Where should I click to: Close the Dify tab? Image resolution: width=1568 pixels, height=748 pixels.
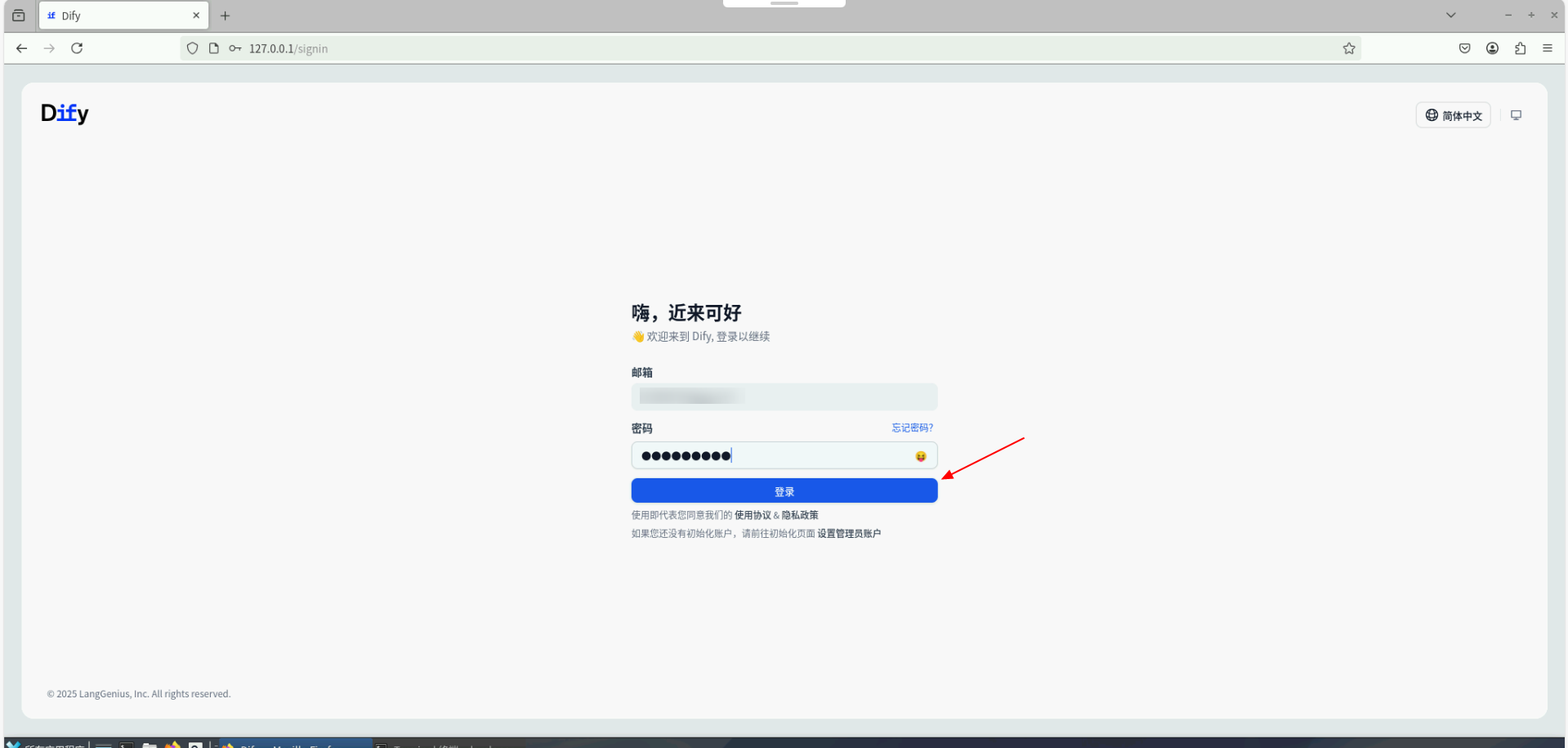click(196, 16)
